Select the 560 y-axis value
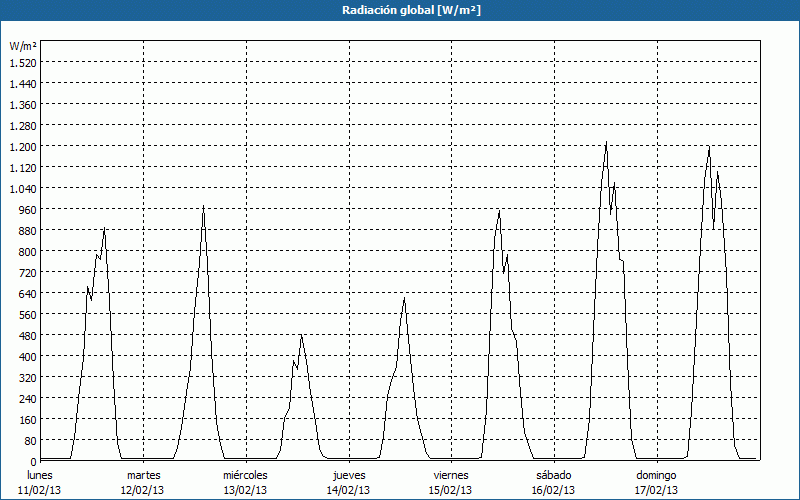 [x=28, y=315]
